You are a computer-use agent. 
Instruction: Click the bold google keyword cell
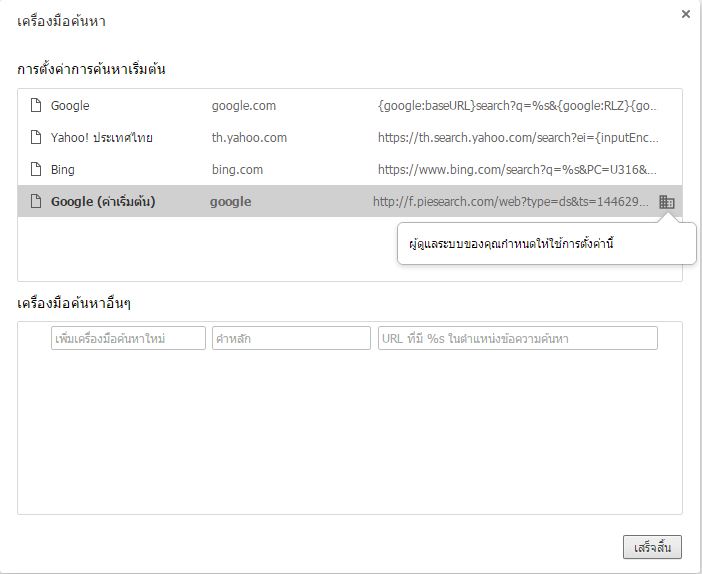(x=231, y=202)
